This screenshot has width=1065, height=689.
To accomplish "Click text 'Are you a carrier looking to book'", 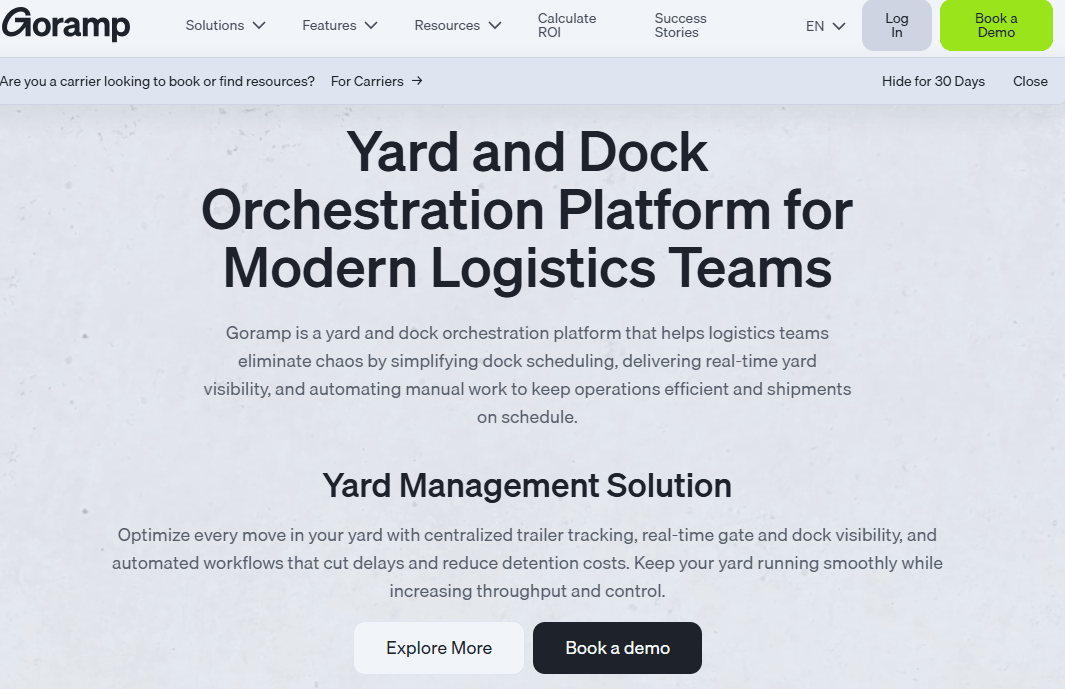I will 100,81.
